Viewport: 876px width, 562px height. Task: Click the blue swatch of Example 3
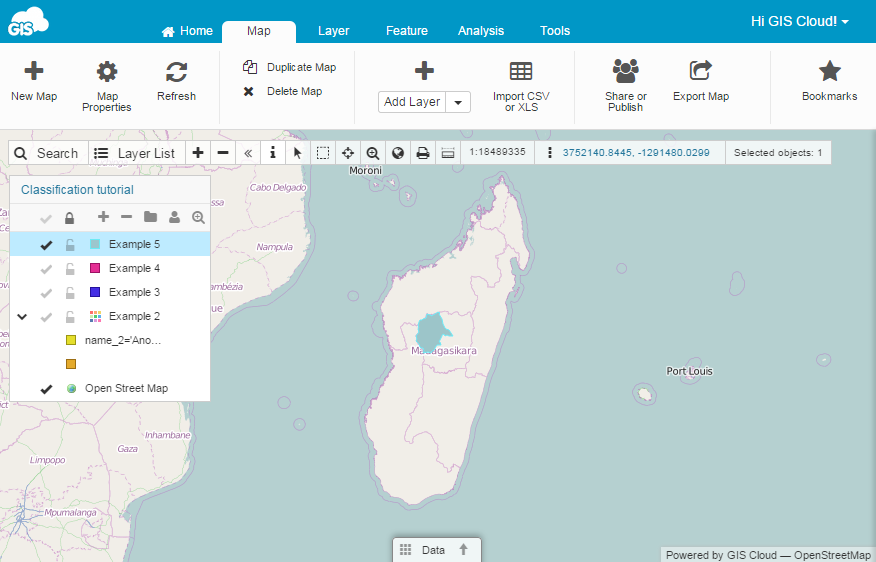coord(95,292)
